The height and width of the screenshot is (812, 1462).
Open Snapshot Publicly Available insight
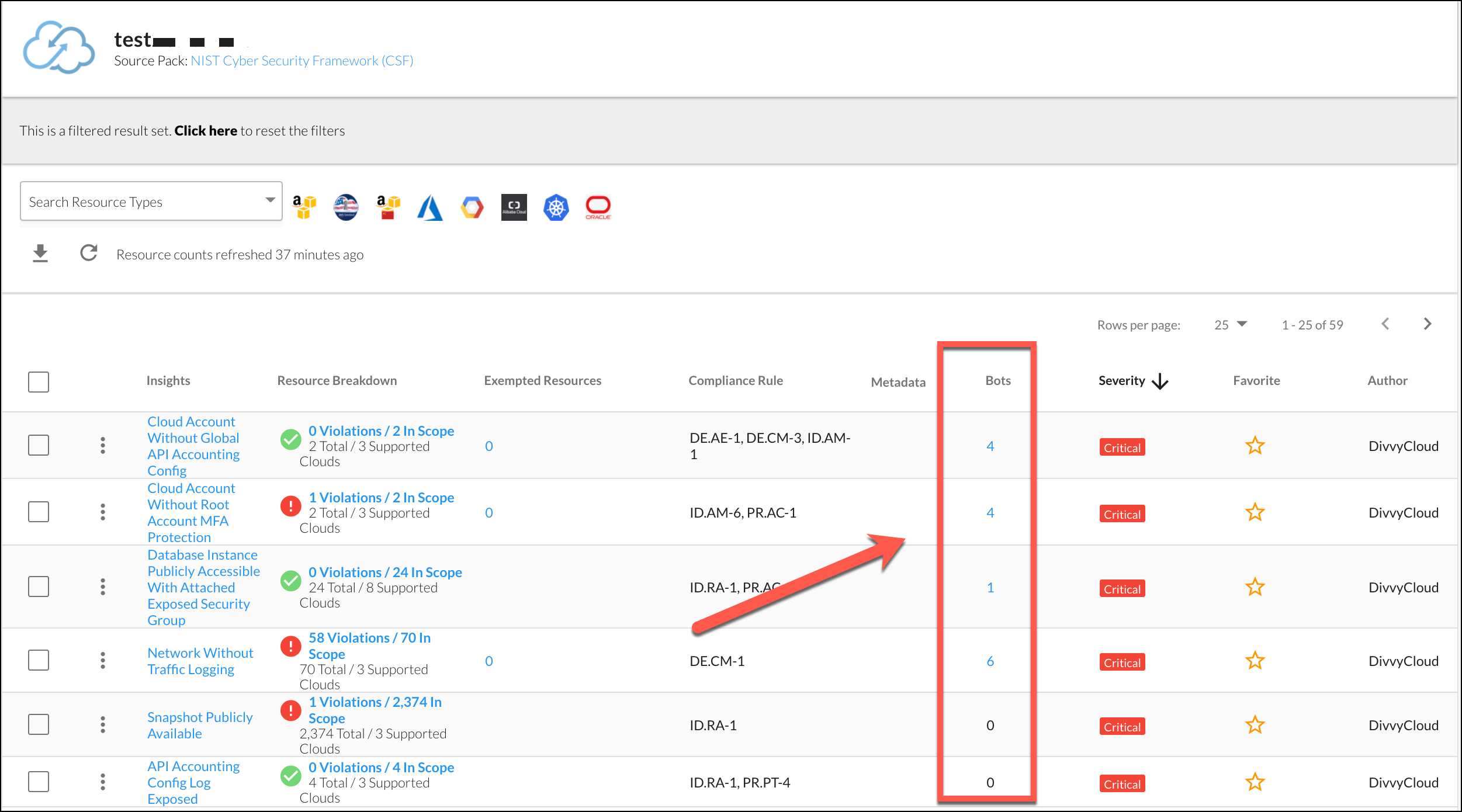pyautogui.click(x=200, y=726)
